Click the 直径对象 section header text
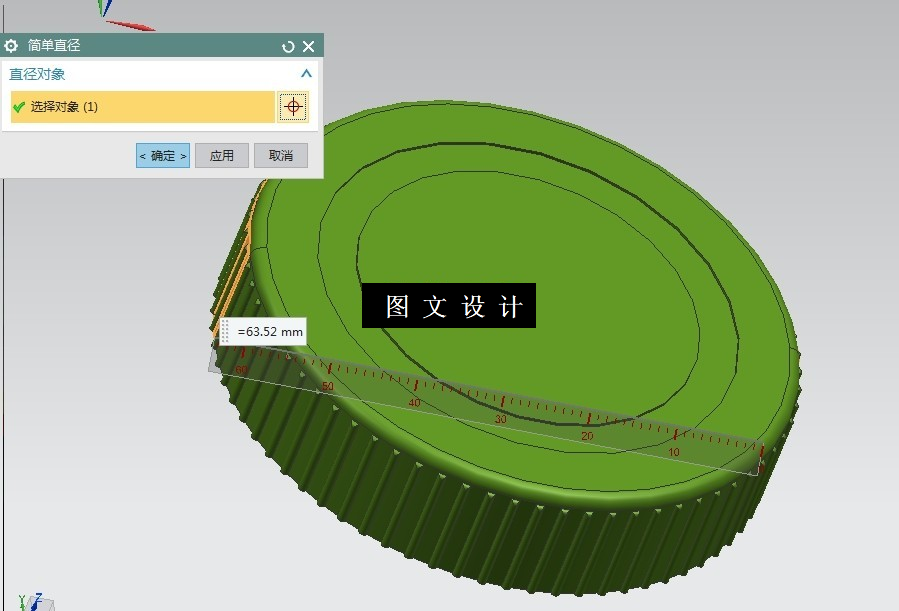The image size is (899, 611). 37,74
